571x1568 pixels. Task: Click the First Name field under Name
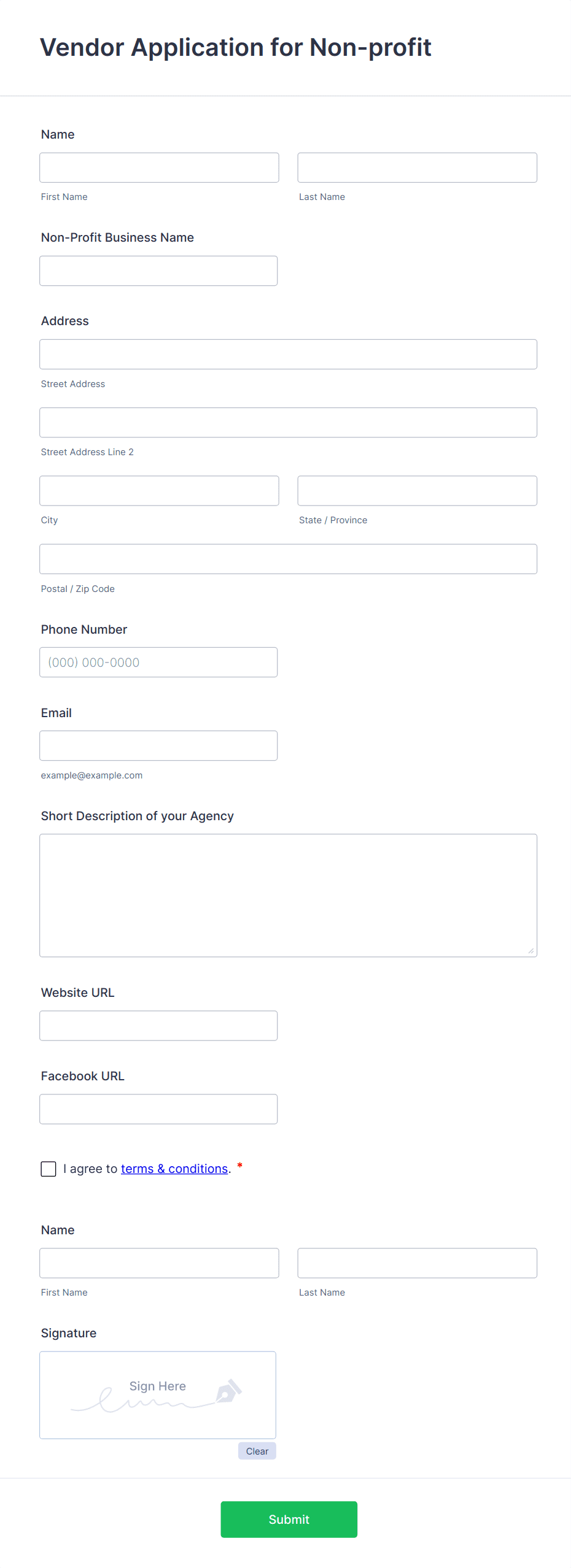pyautogui.click(x=158, y=167)
